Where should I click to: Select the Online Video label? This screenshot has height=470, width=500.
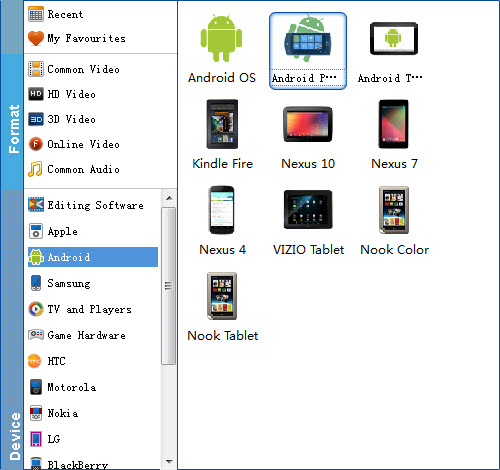click(x=84, y=144)
